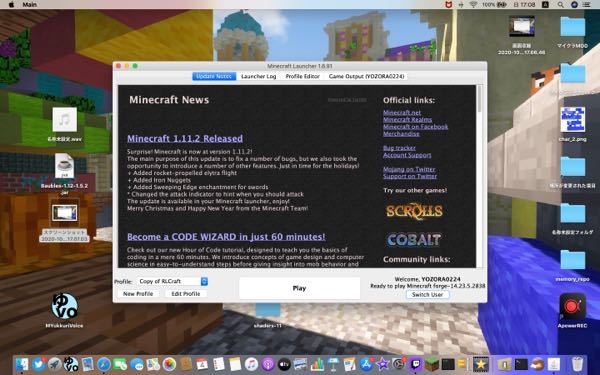
Task: Open the Twitter app in dock
Action: point(38,364)
